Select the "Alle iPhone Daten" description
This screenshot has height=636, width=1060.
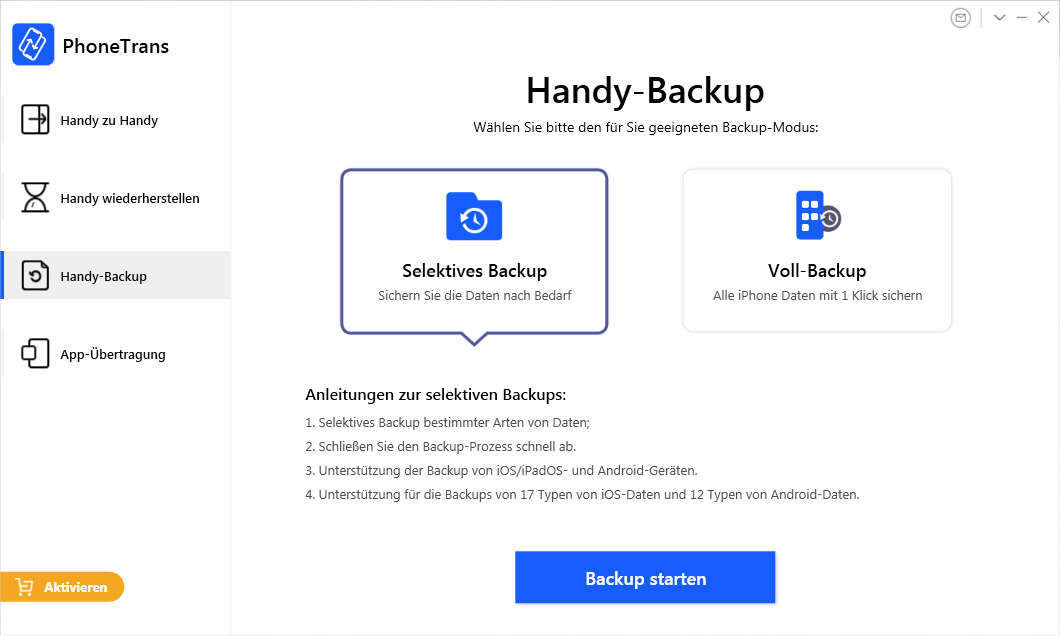click(817, 296)
